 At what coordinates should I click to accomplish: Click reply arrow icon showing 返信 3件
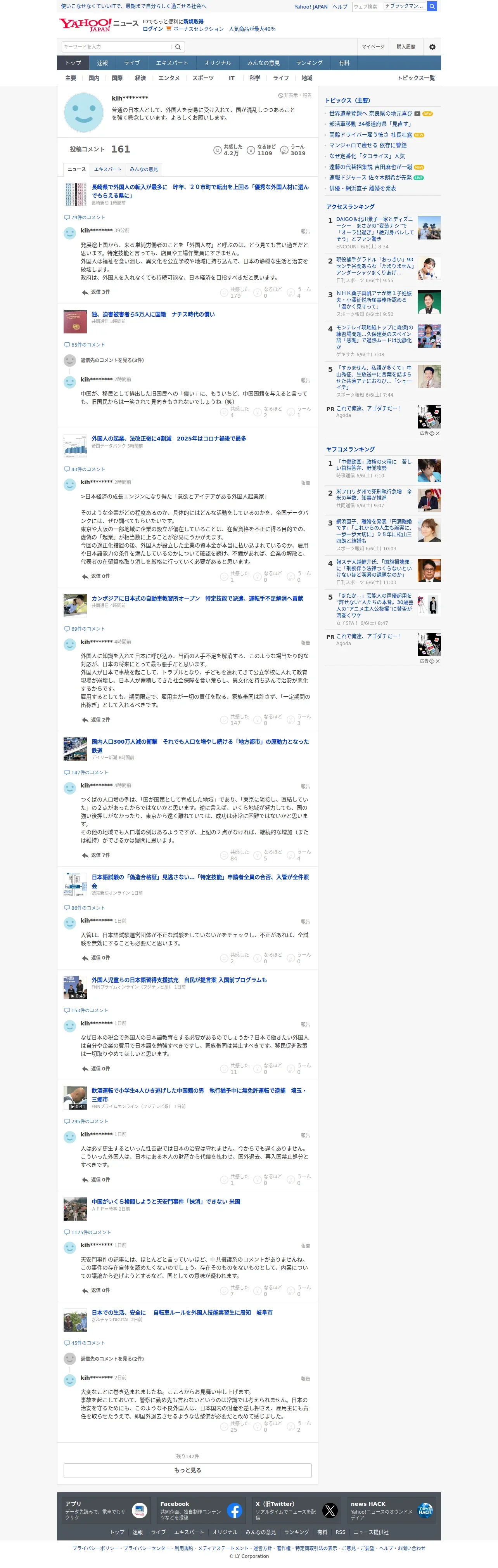point(85,292)
